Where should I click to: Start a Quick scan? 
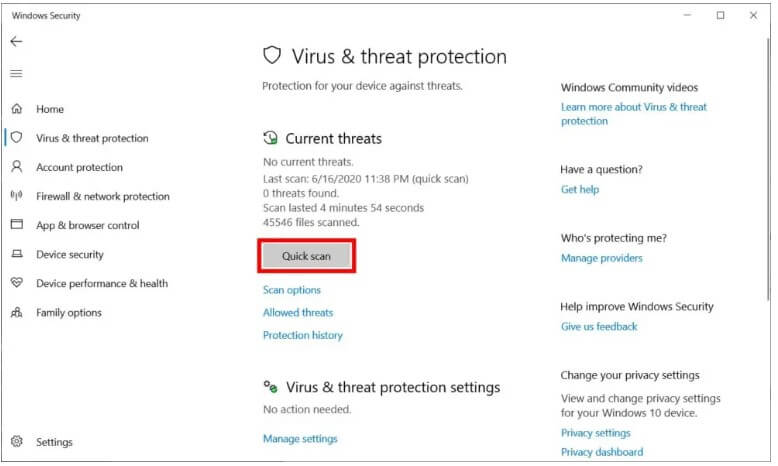[x=306, y=256]
